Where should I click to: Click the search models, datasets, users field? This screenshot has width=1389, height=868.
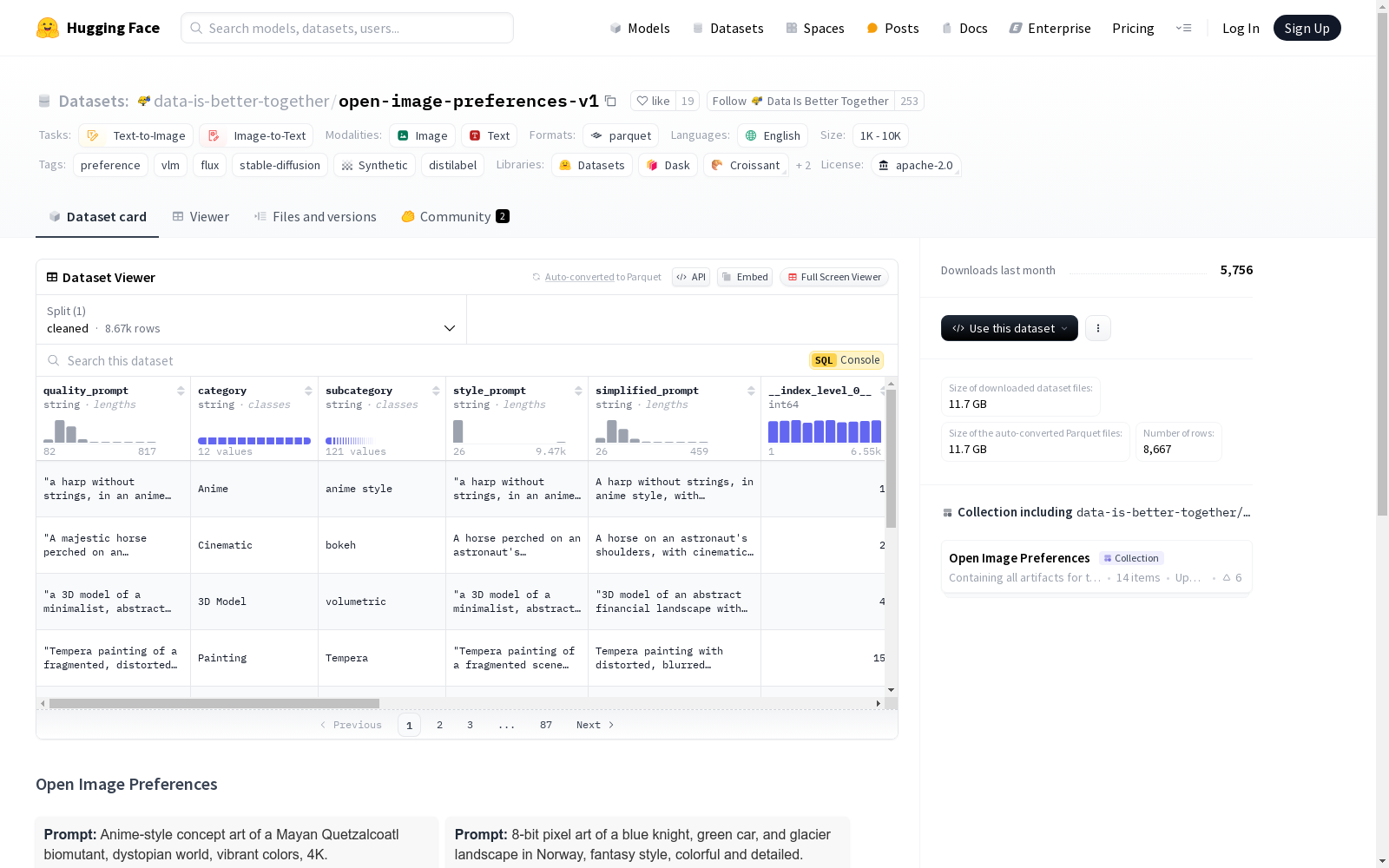(x=347, y=28)
